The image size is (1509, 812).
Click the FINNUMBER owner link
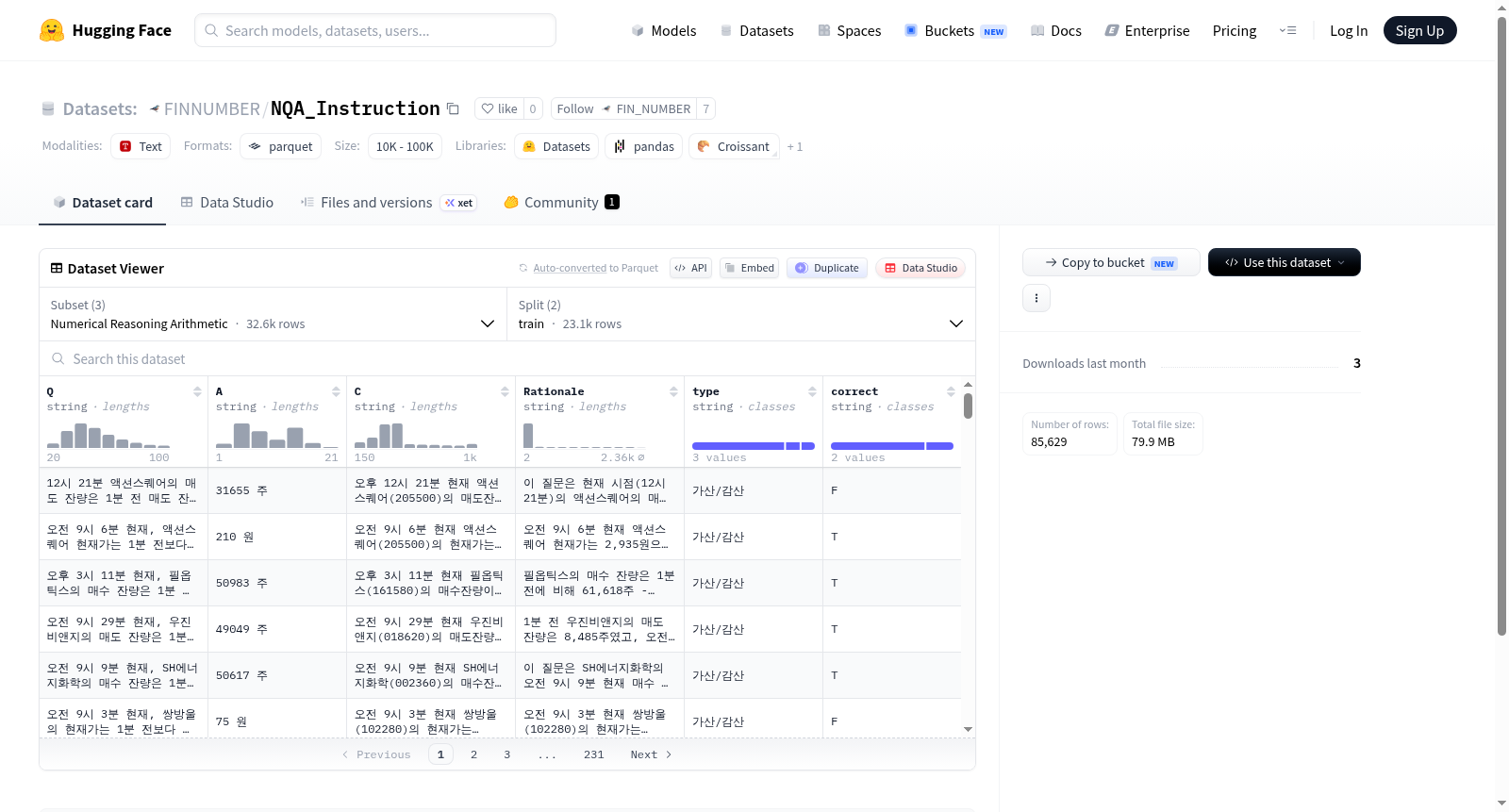pos(212,108)
